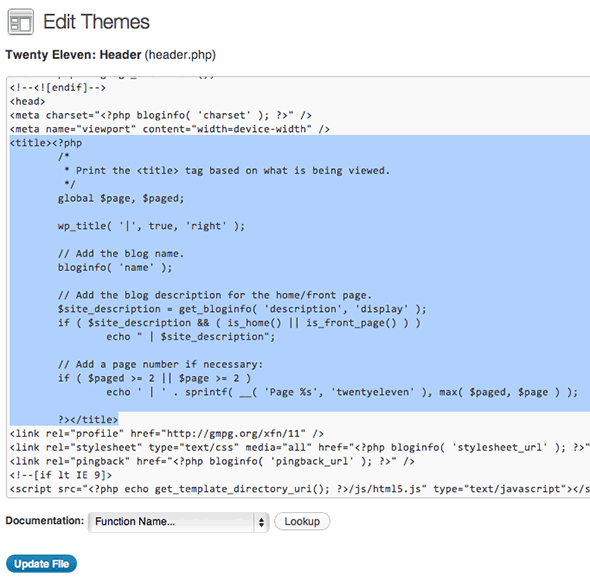Click the echo " | $site_description" line

(x=190, y=336)
